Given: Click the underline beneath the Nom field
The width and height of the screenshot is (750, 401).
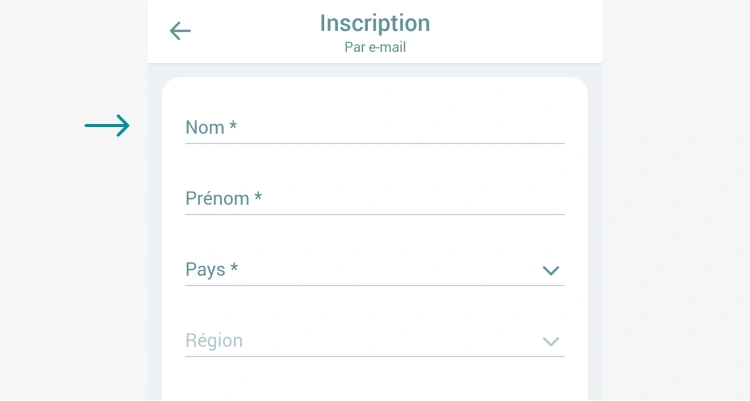Looking at the screenshot, I should tap(375, 143).
